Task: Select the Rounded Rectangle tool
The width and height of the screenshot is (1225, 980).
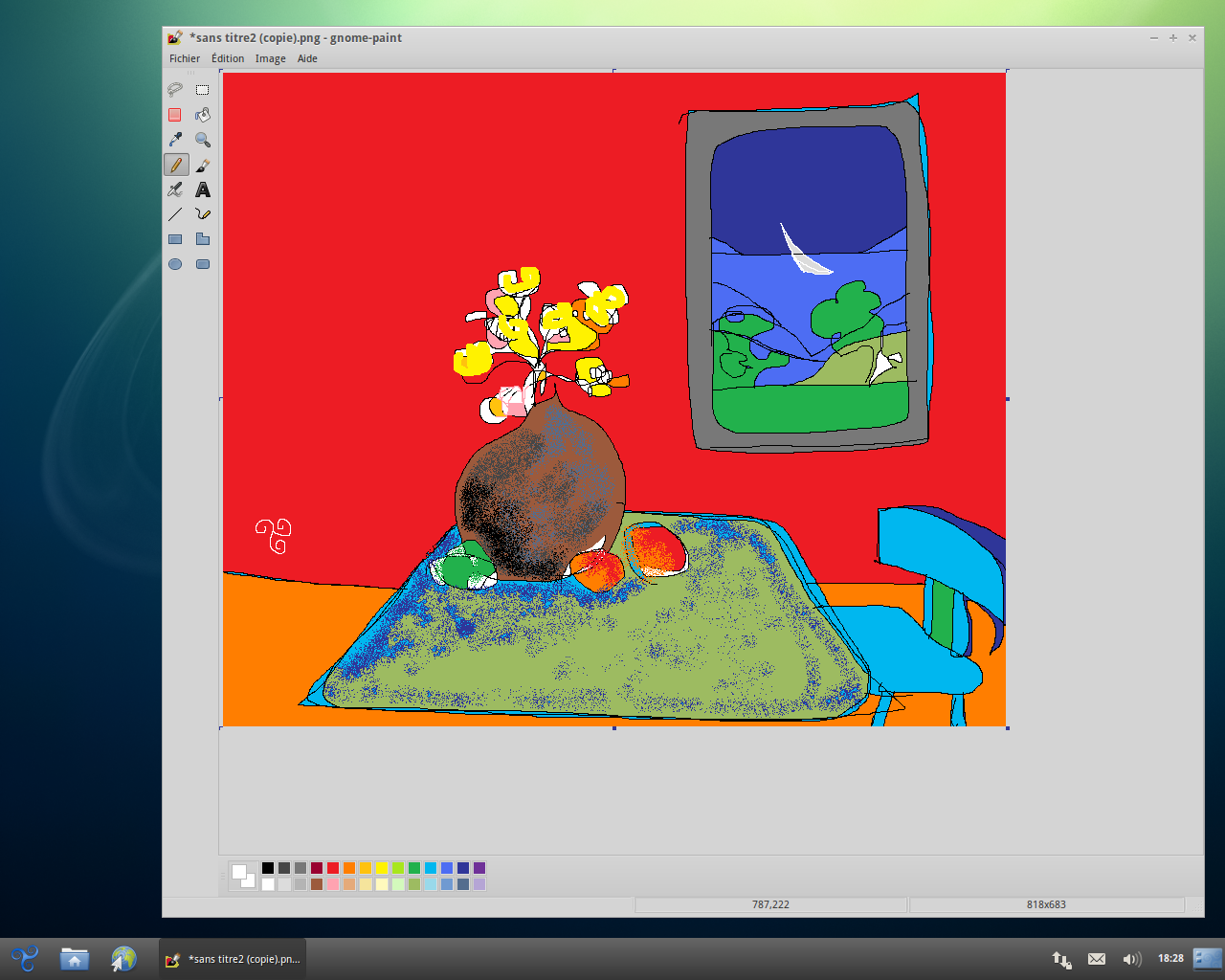Action: pyautogui.click(x=203, y=264)
